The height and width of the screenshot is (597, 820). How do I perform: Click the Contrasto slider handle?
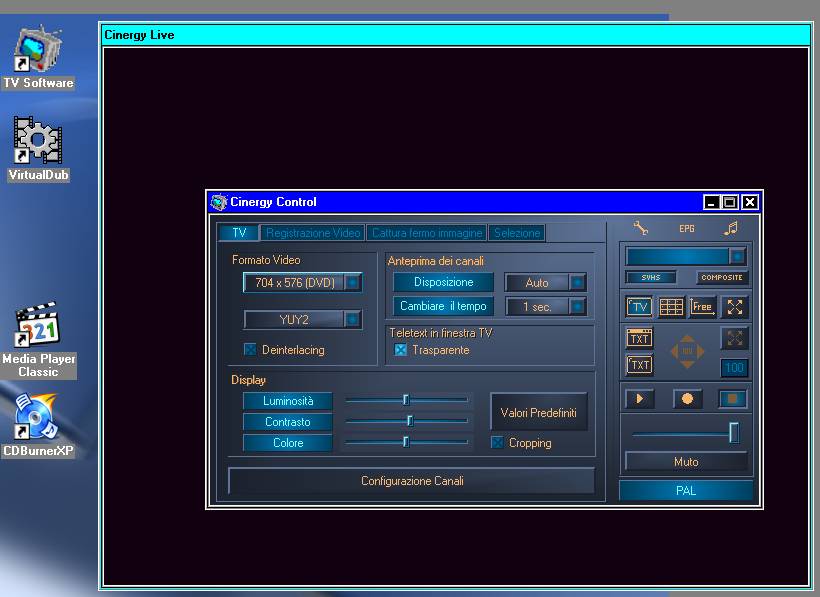coord(409,421)
